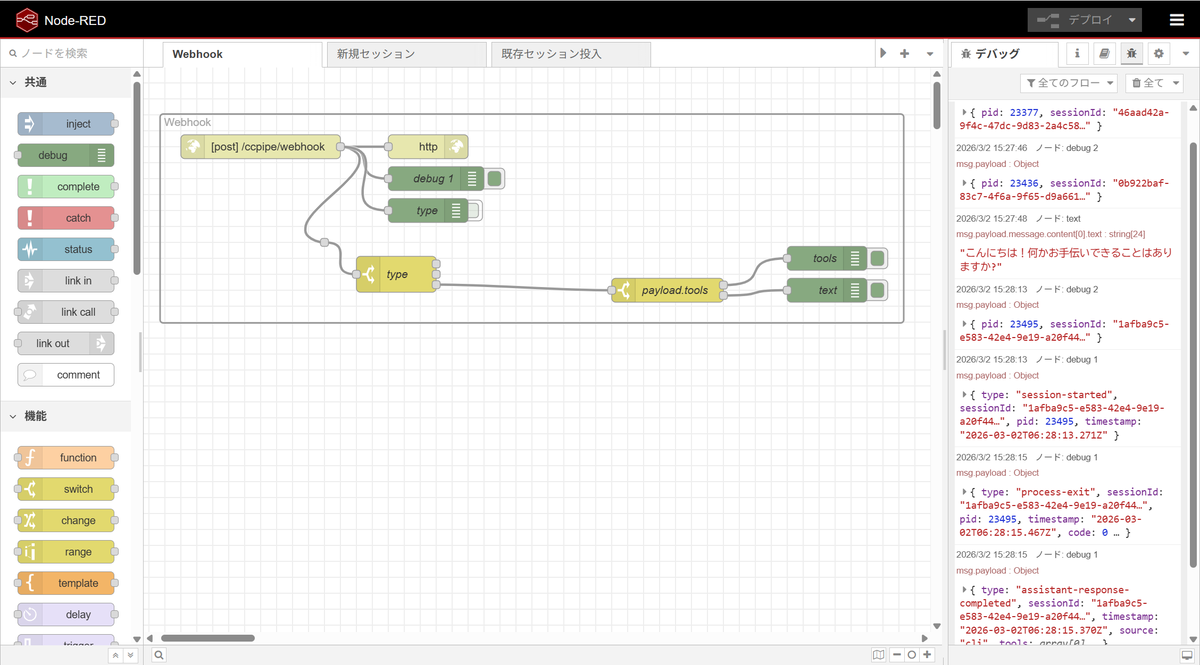Switch to the 新規セッション flow tab

(x=405, y=54)
